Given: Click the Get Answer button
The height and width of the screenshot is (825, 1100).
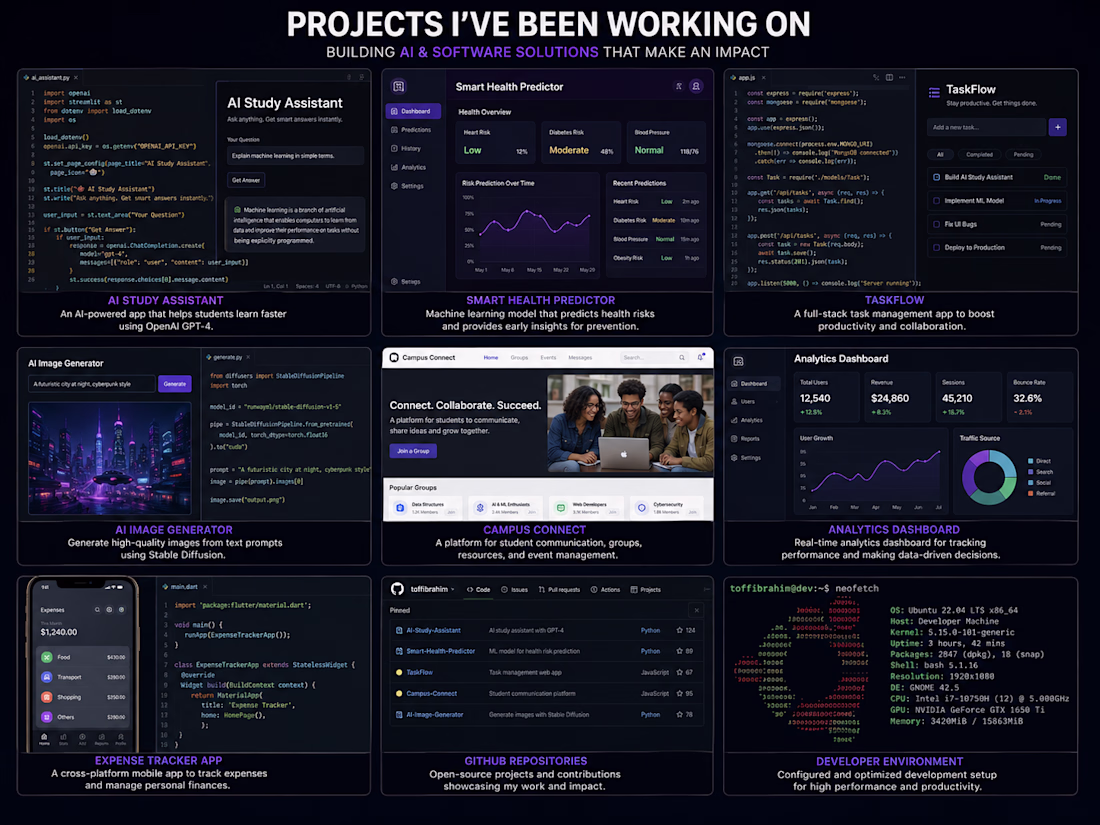Looking at the screenshot, I should 246,180.
